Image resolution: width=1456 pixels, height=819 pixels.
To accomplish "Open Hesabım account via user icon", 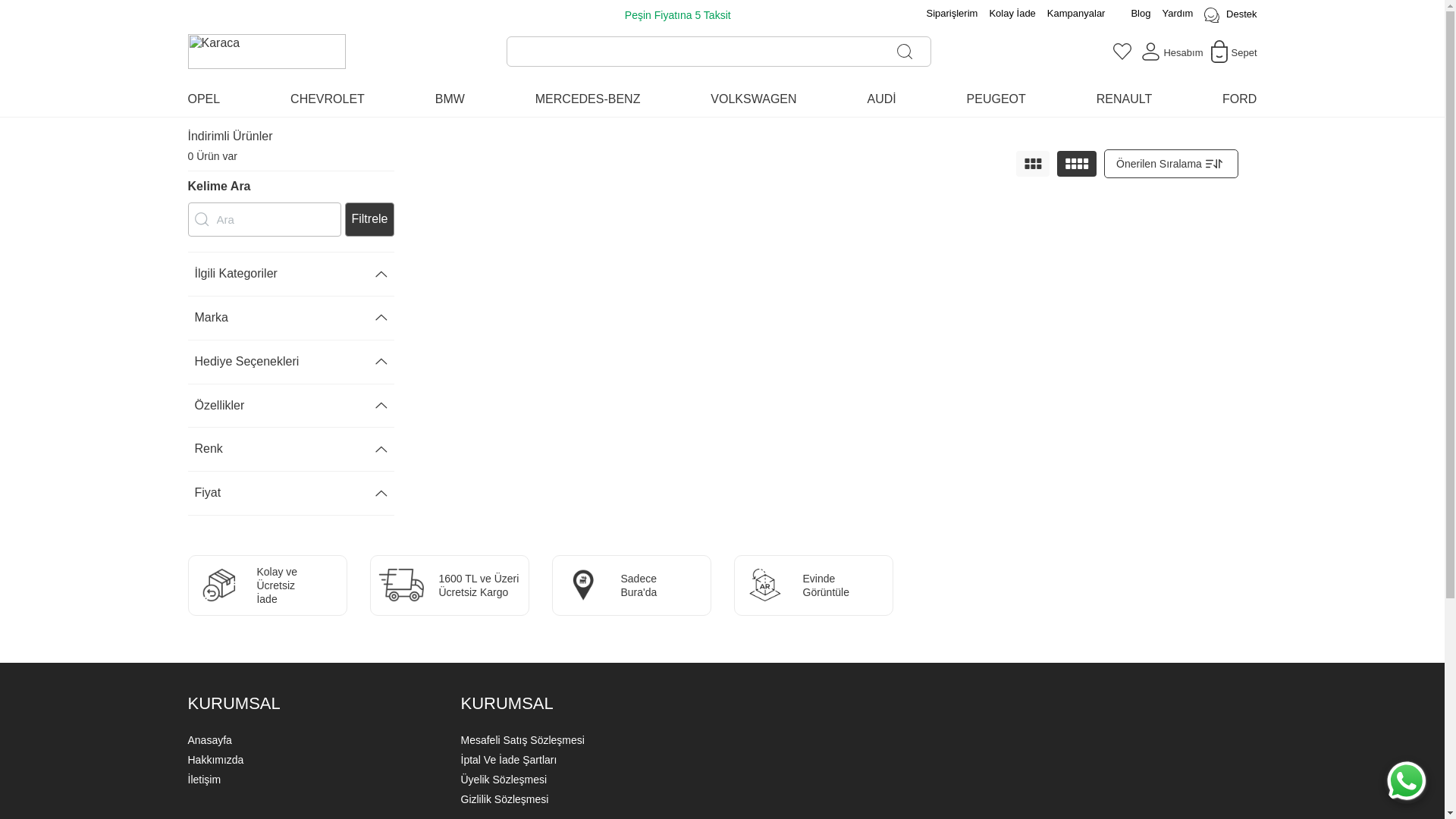I will tap(1150, 52).
